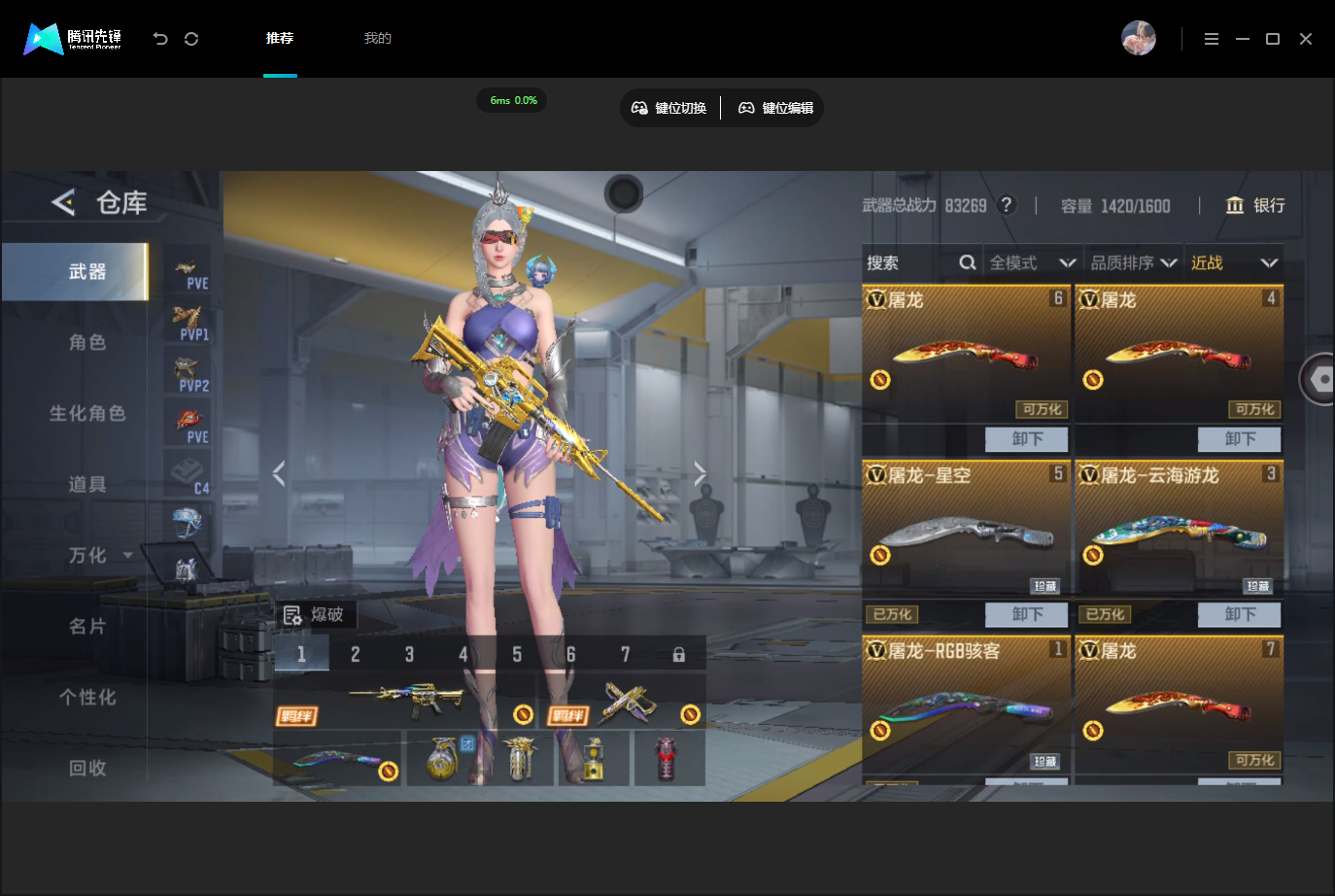Screen dimensions: 1335x896
Task: Click 可万化 on the 屠龙 card numbered 6
Action: (1042, 409)
